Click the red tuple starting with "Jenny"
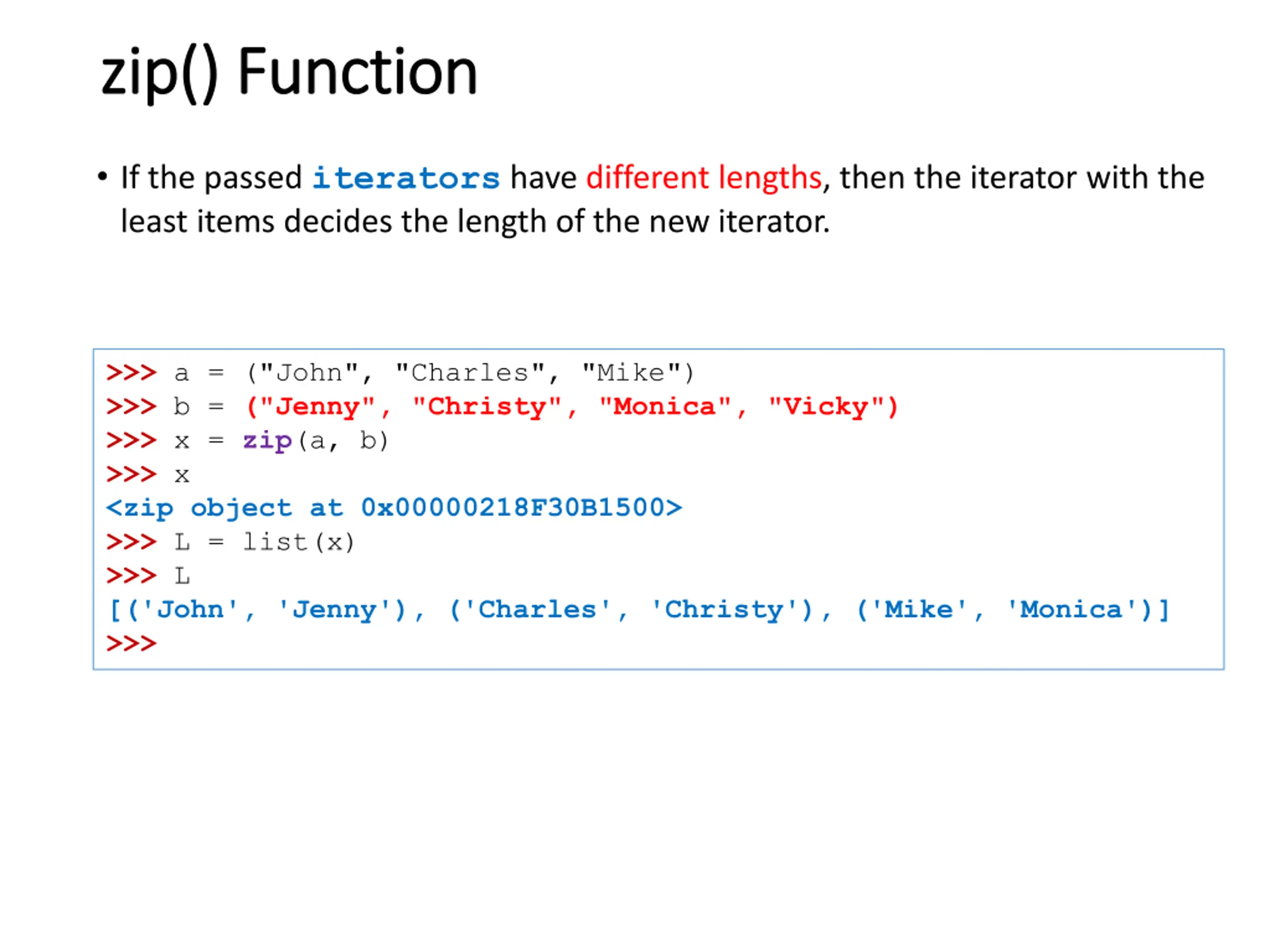The height and width of the screenshot is (952, 1270). point(572,407)
